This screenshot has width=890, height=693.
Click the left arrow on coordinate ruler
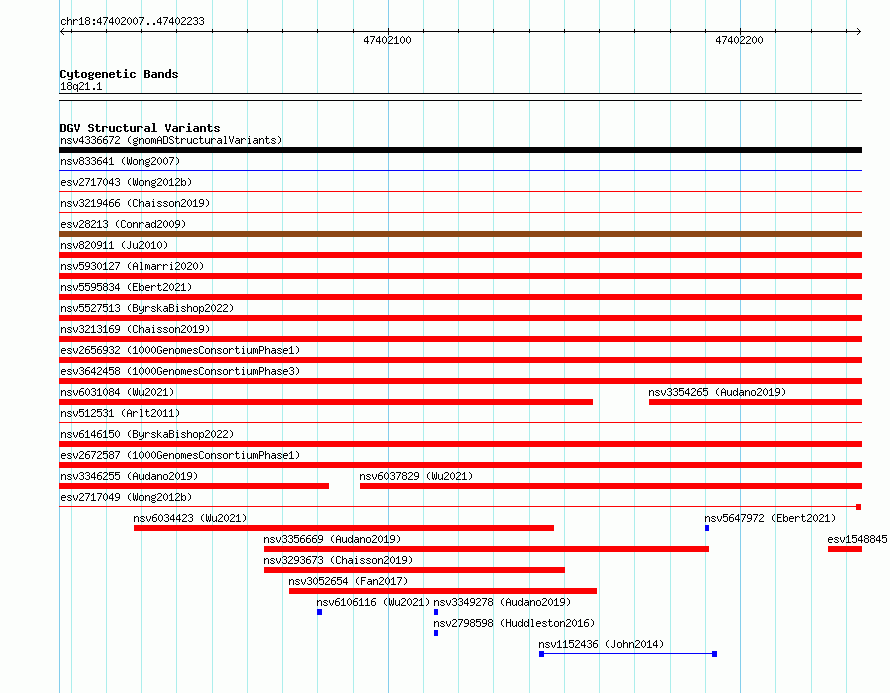click(x=64, y=31)
